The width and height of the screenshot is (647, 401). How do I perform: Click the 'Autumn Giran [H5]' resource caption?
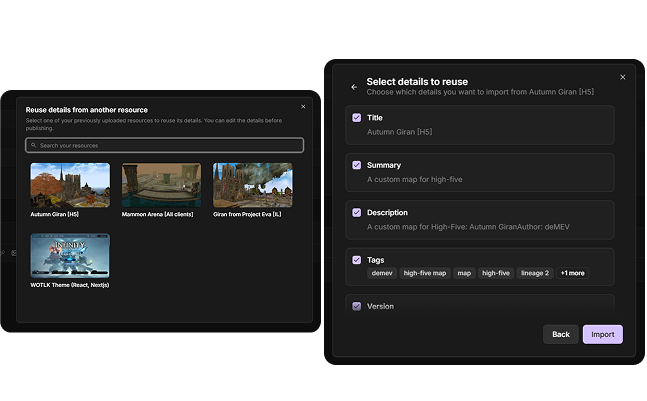tap(54, 215)
